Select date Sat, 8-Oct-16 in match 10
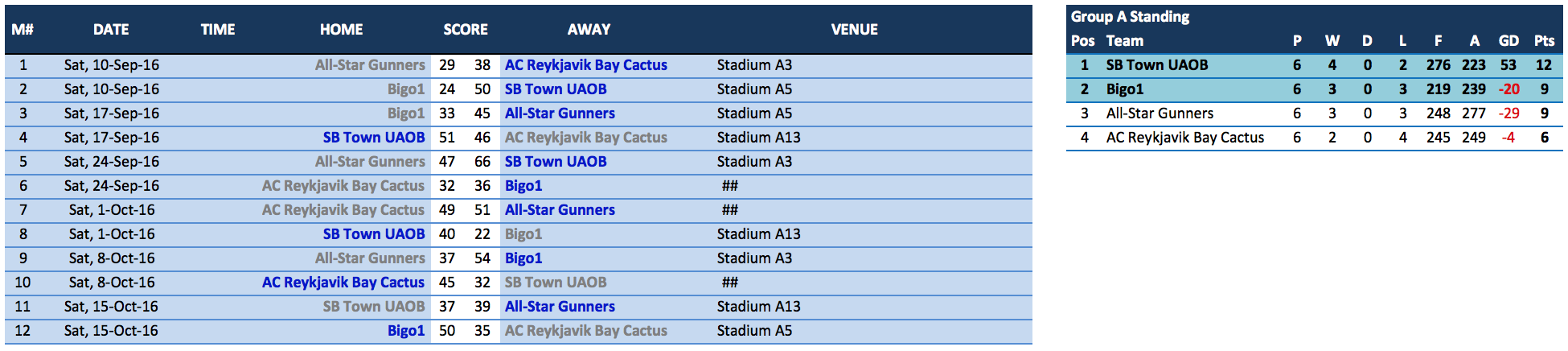 pyautogui.click(x=112, y=283)
